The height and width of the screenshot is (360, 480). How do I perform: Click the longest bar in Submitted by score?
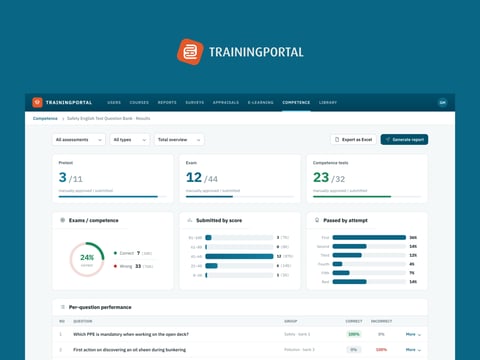239,256
